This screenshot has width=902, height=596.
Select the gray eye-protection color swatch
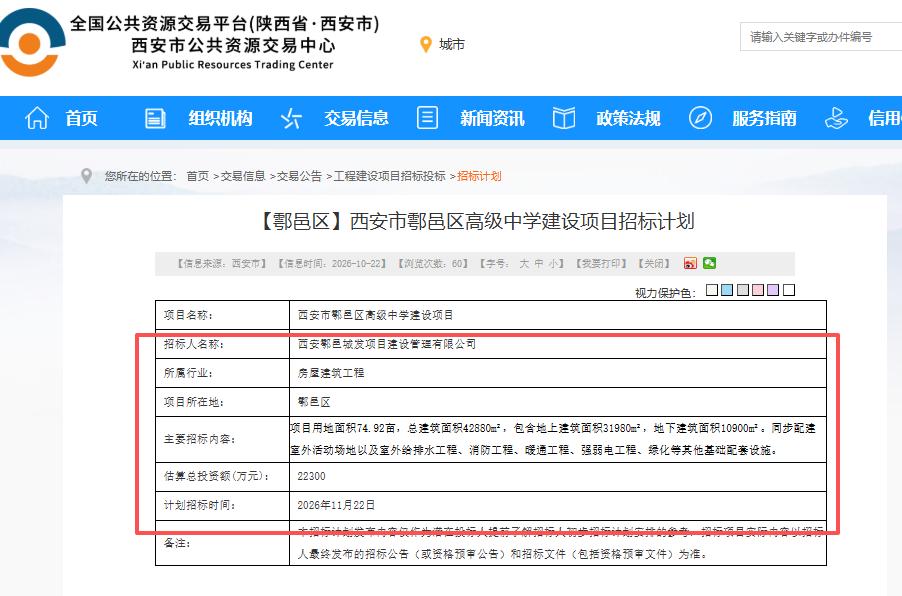[x=743, y=290]
